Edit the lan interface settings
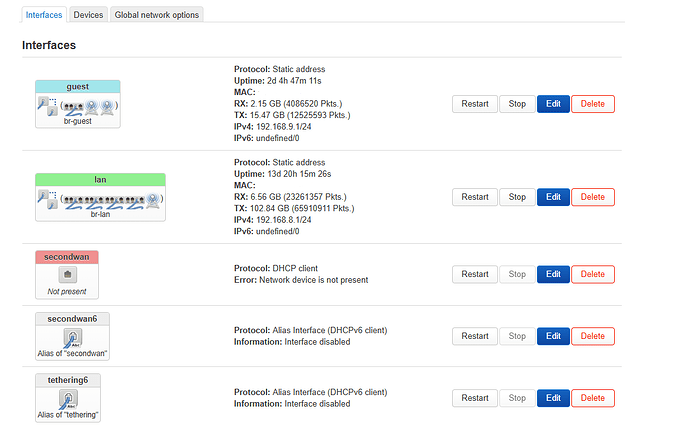Viewport: 690px width, 426px height. tap(553, 197)
